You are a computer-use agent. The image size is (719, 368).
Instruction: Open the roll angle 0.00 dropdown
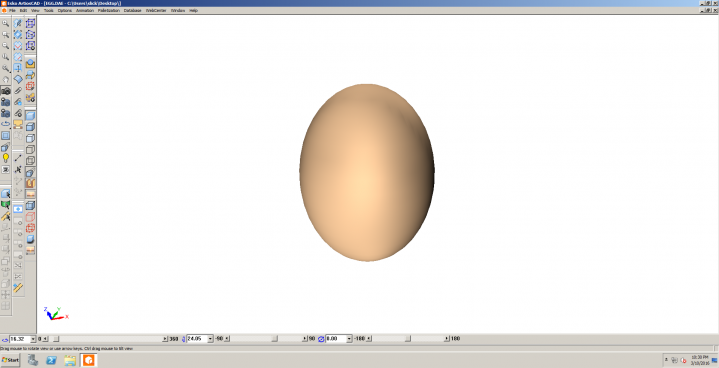[349, 339]
